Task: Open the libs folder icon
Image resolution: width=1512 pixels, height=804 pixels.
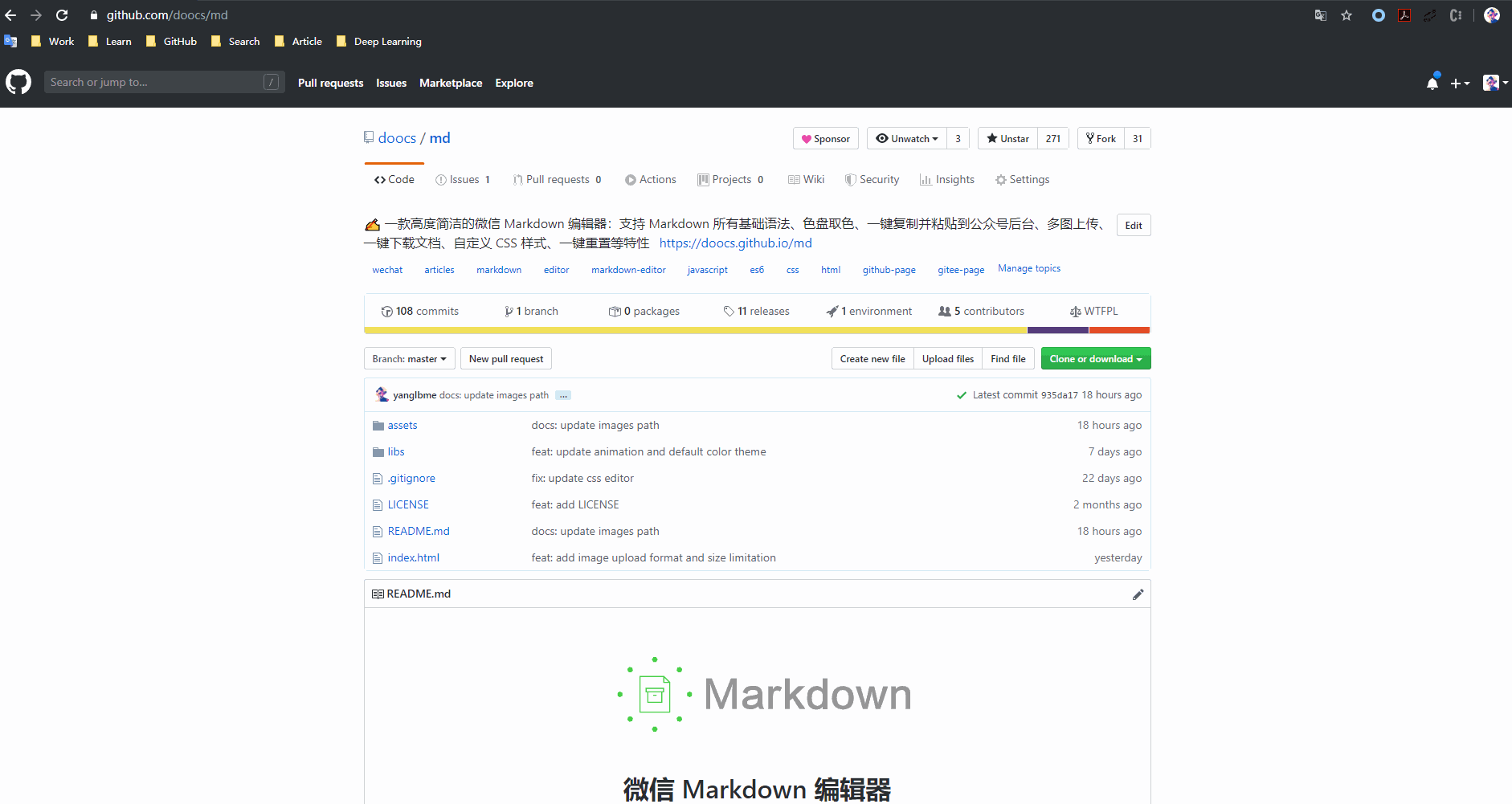Action: coord(378,452)
